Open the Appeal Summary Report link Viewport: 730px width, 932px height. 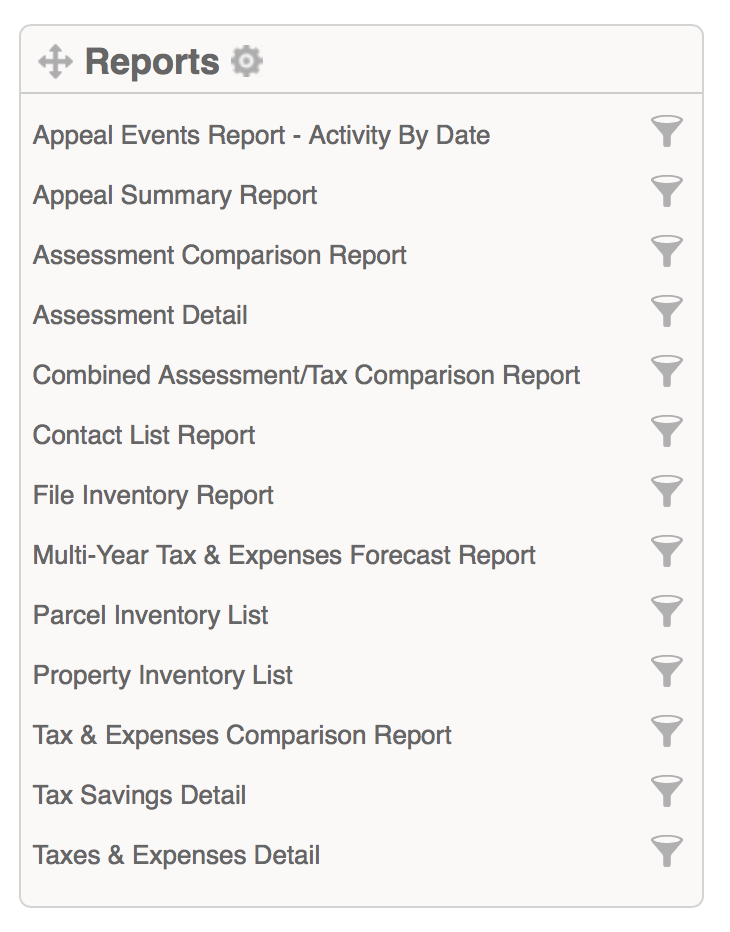pyautogui.click(x=175, y=196)
